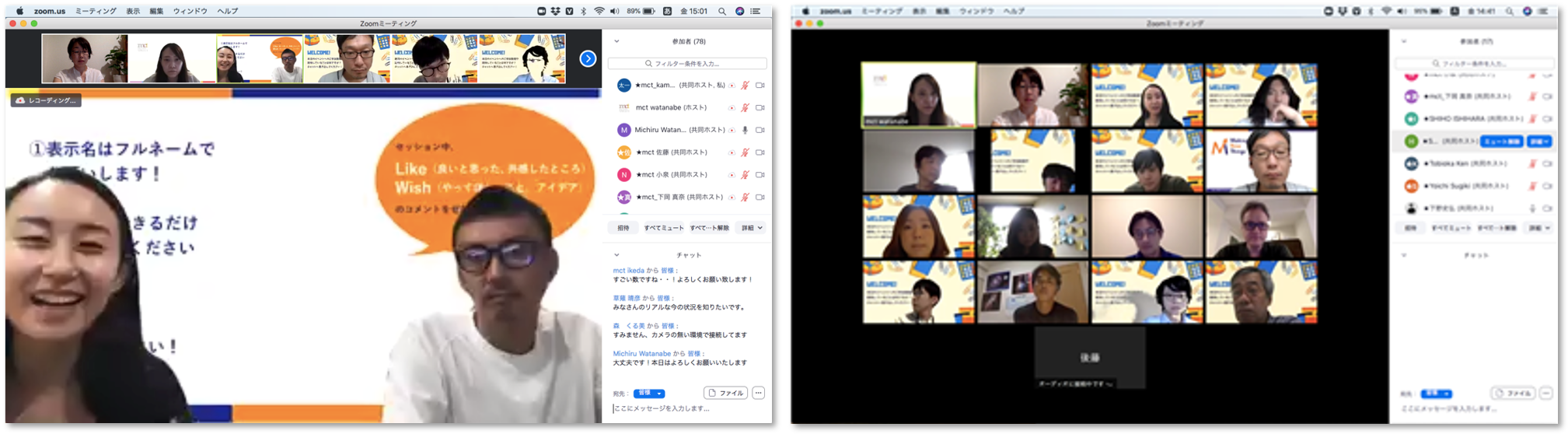This screenshot has width=1568, height=434.
Task: Mute ★mct_kam... via mic icon, speaker-view window
Action: point(745,86)
